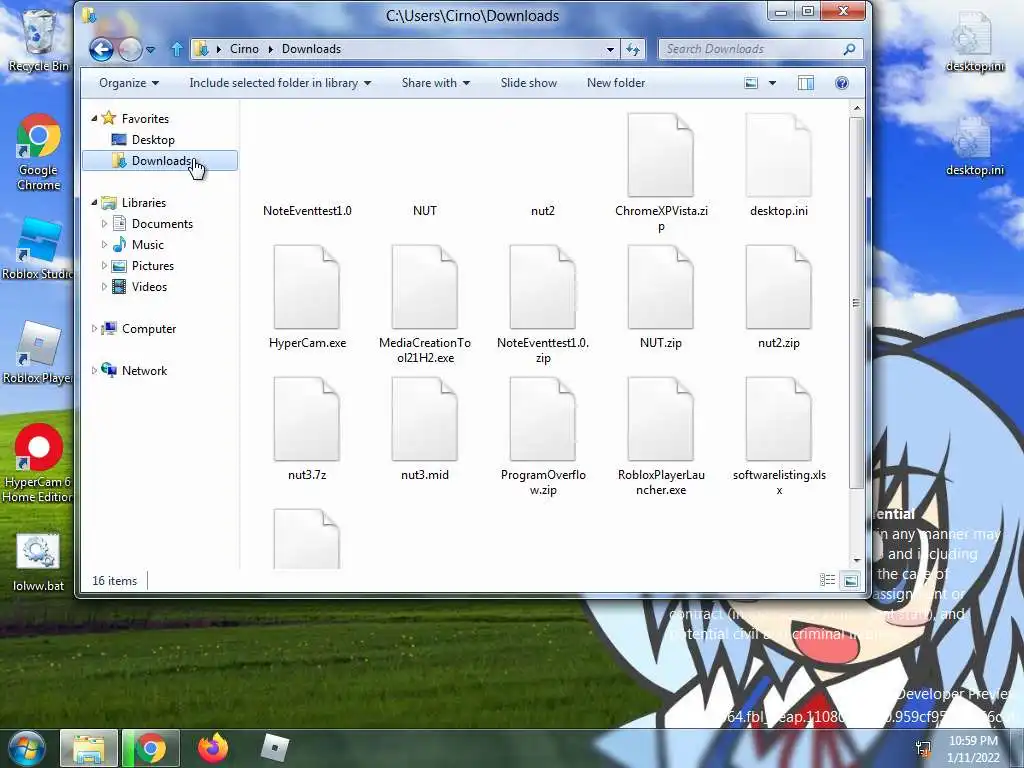This screenshot has width=1024, height=768.
Task: Select Desktop under Favorites
Action: tap(153, 140)
